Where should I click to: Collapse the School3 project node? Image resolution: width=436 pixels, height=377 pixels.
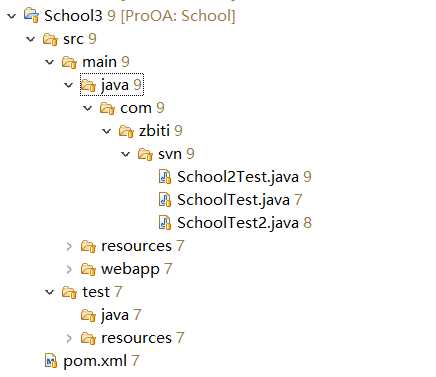coord(12,16)
